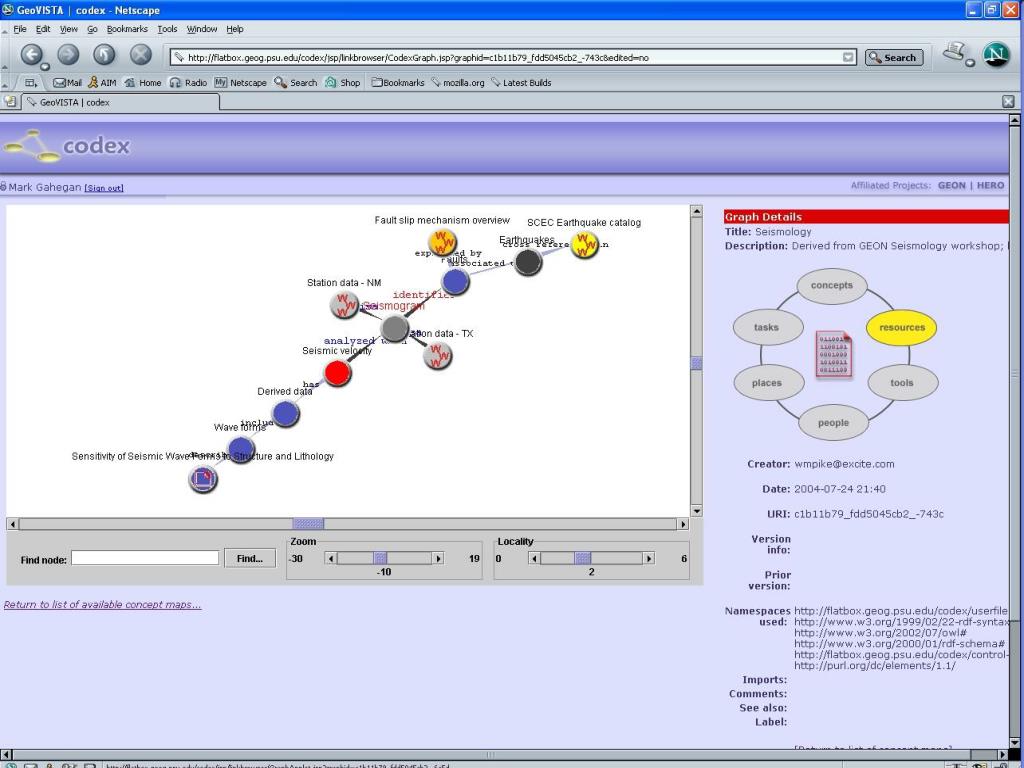Screen dimensions: 1024x768
Task: Open the Tools menu
Action: tap(167, 29)
